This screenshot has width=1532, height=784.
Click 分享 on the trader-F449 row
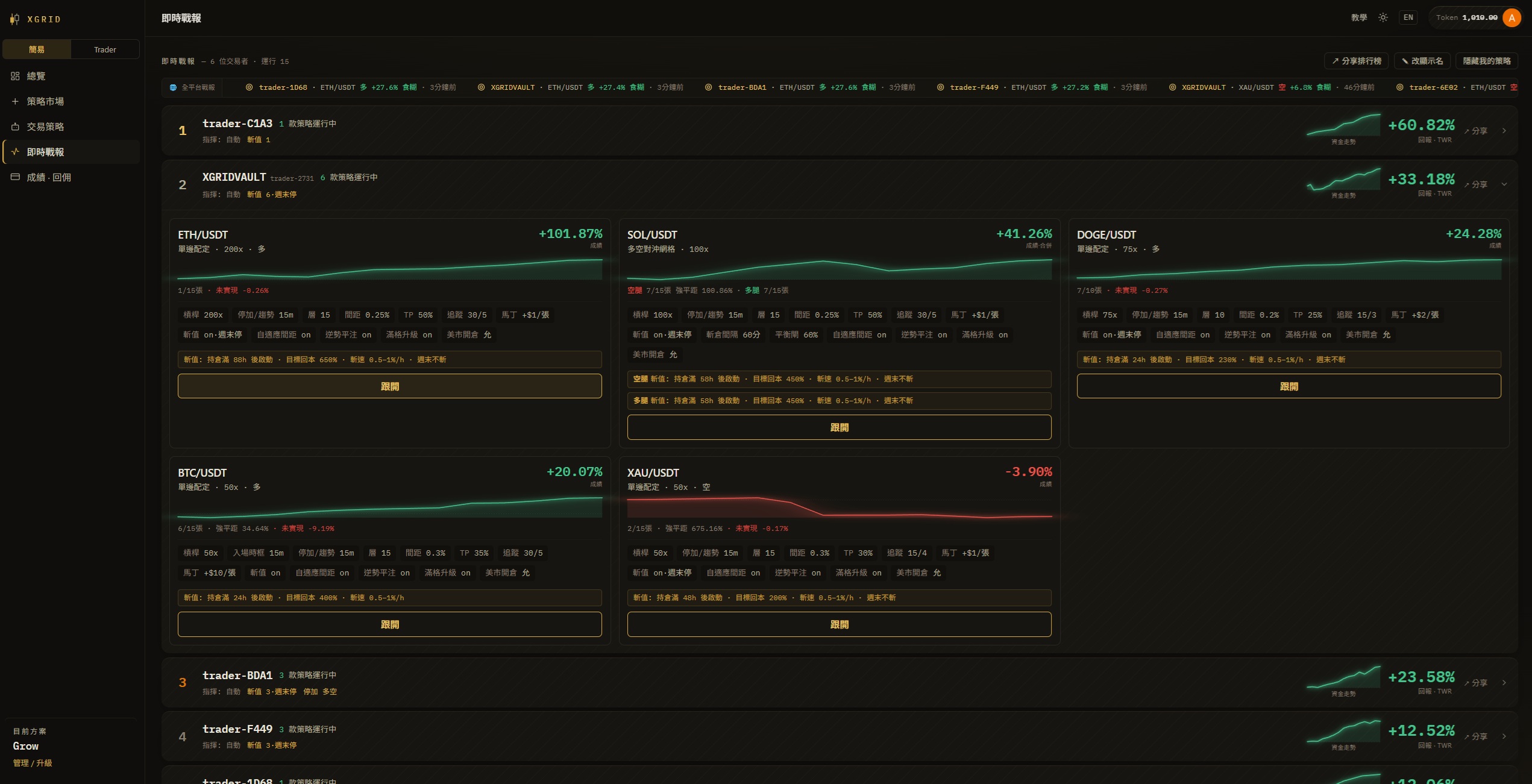(x=1476, y=736)
